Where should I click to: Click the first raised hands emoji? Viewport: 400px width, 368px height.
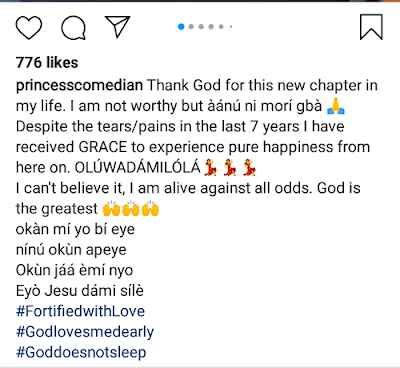(111, 209)
